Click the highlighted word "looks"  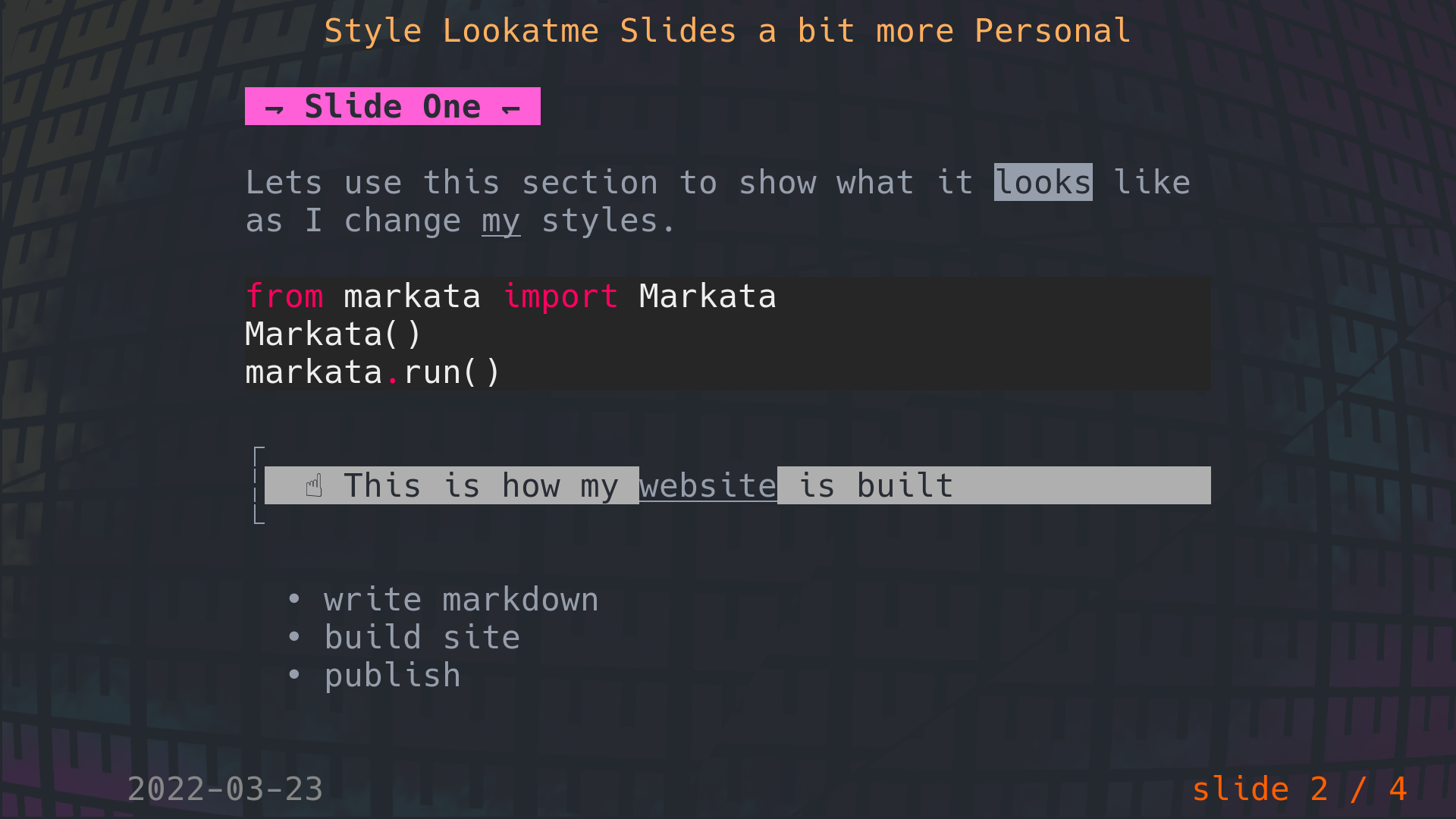point(1043,183)
